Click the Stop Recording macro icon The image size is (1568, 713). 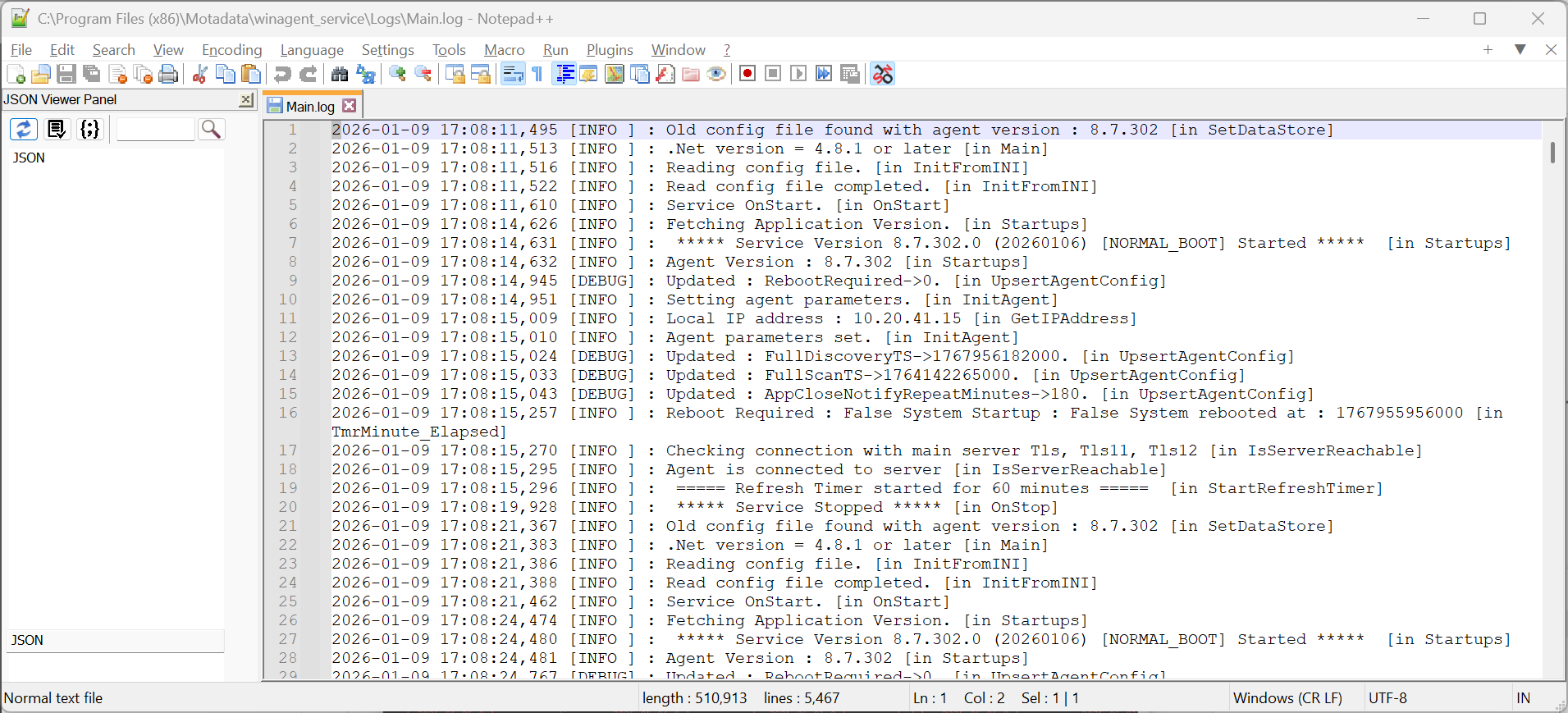click(773, 74)
